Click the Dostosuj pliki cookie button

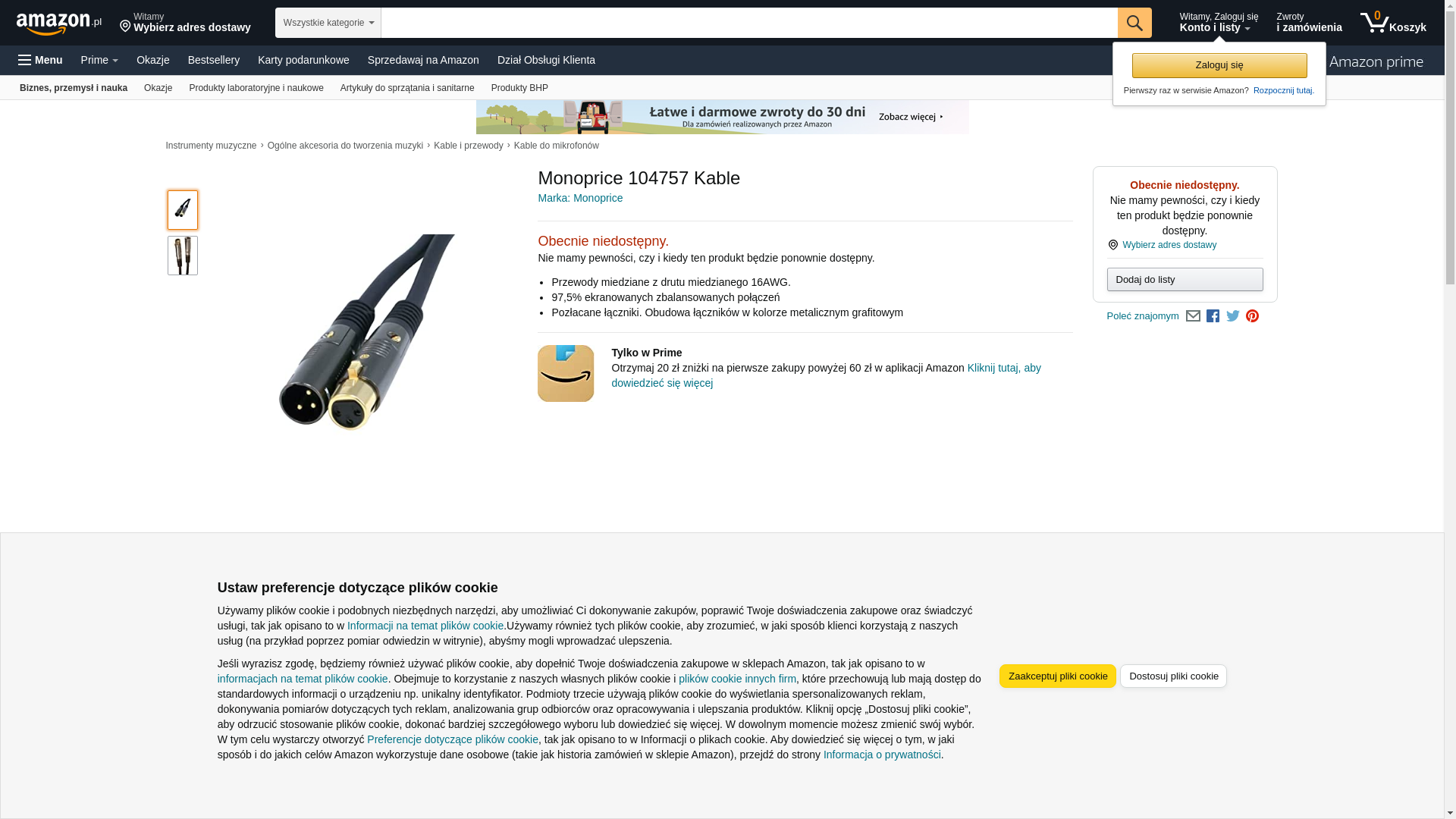coord(1173,676)
